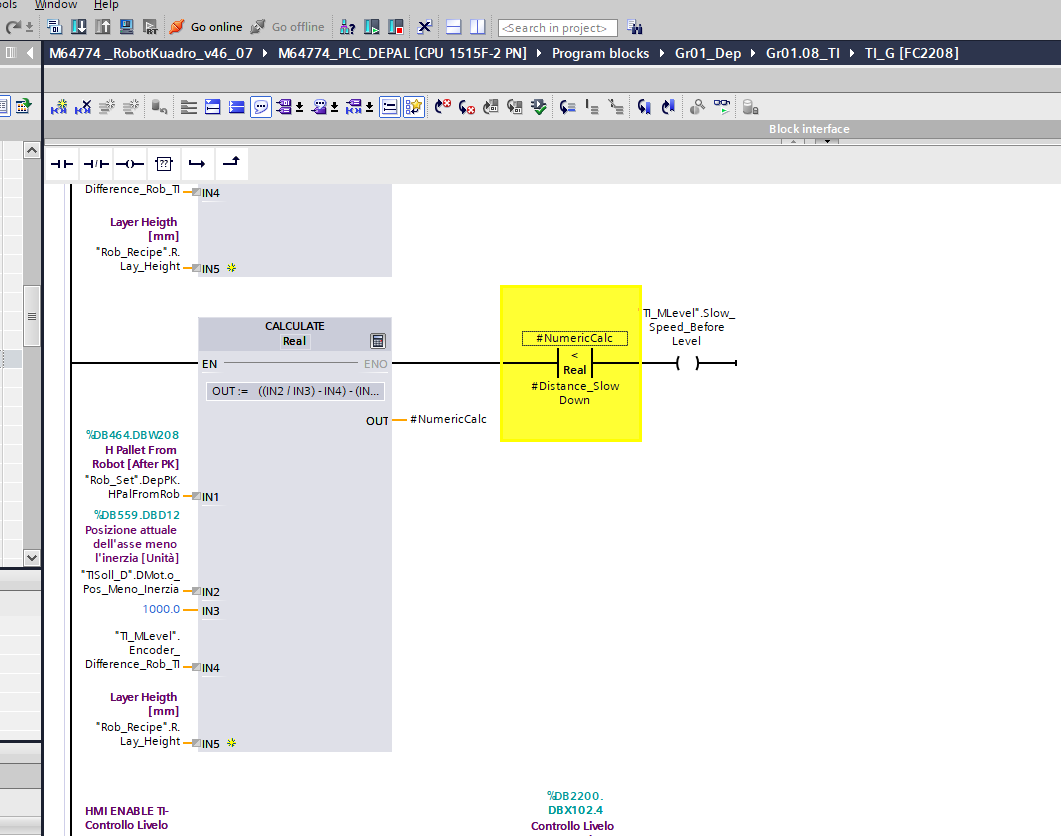Image resolution: width=1061 pixels, height=836 pixels.
Task: Split editor space horizontally
Action: pyautogui.click(x=453, y=27)
